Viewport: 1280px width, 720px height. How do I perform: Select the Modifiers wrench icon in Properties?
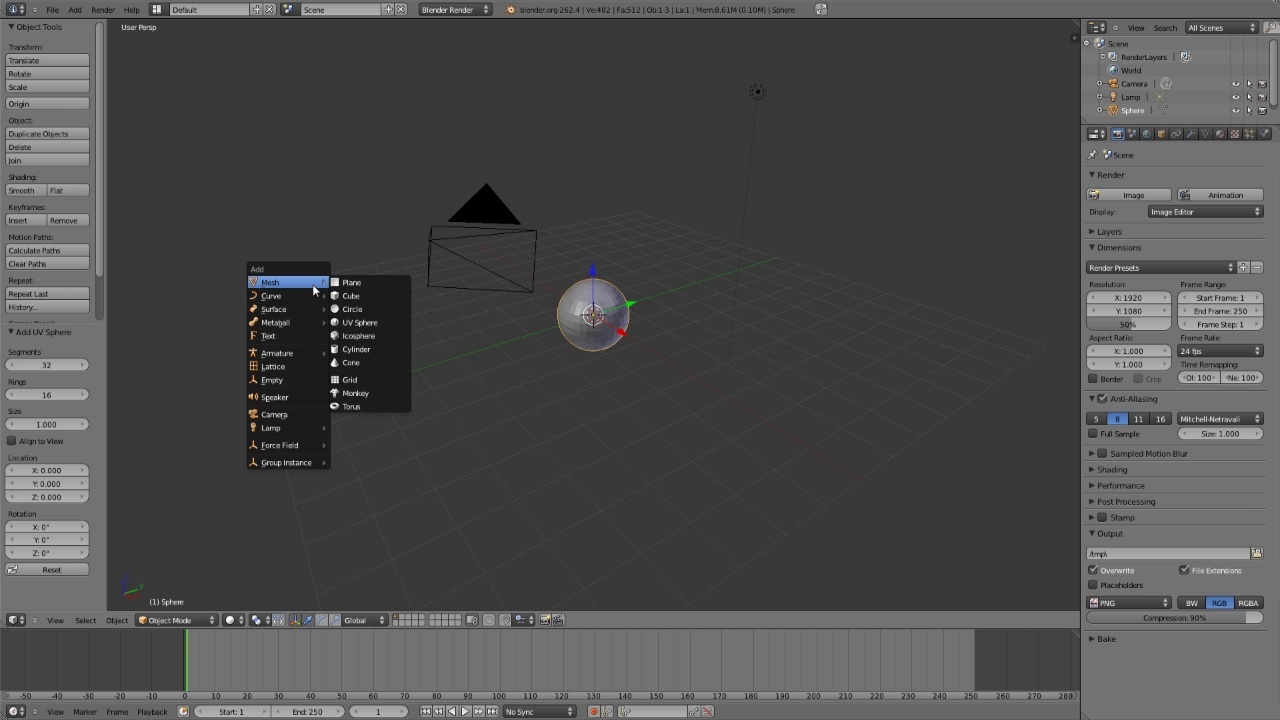(1191, 133)
